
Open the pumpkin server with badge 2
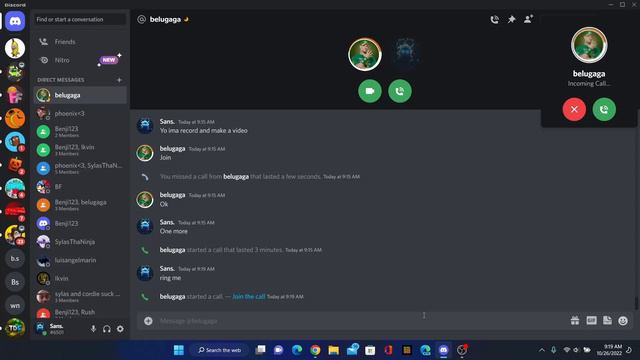click(15, 165)
